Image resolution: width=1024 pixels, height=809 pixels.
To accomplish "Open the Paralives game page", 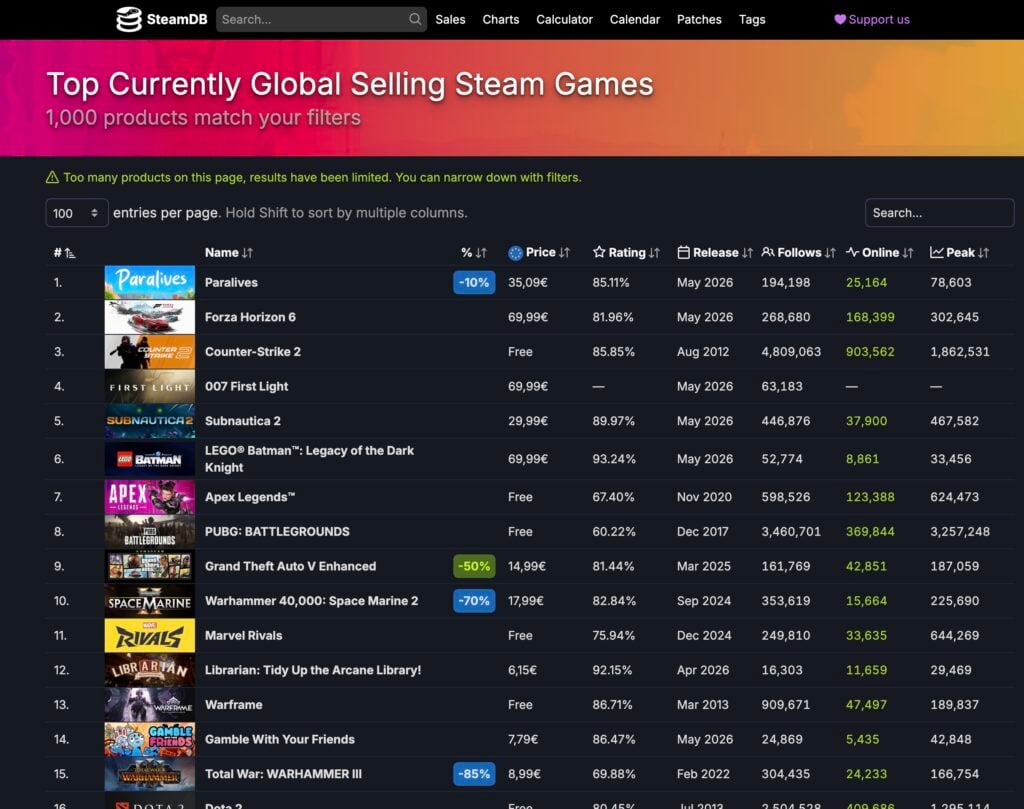I will [231, 283].
